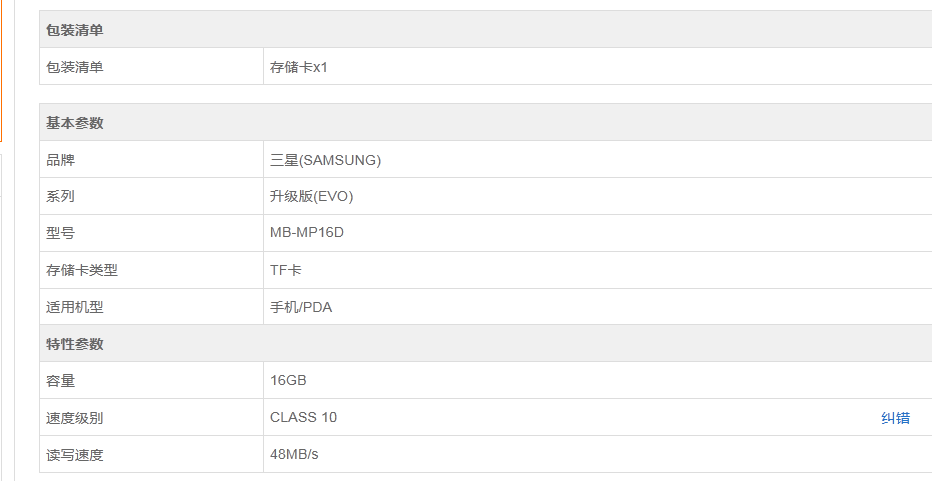Click the 品牌 row label
This screenshot has height=481, width=932.
pos(61,160)
